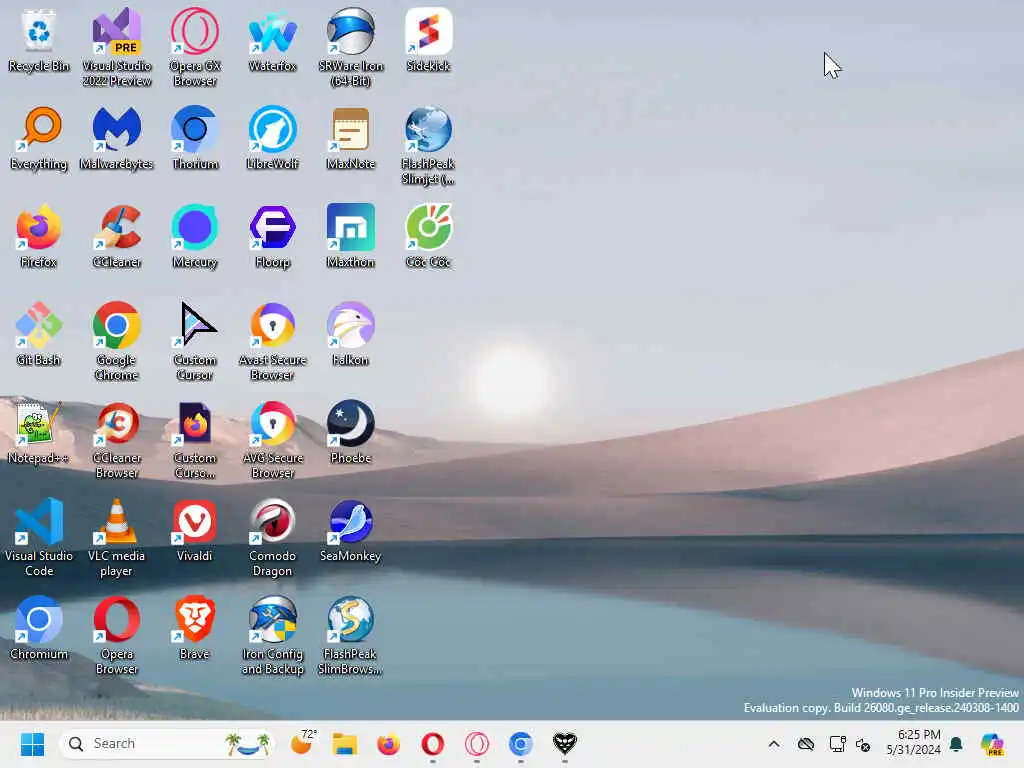Select the Mercury browser shortcut

click(195, 236)
